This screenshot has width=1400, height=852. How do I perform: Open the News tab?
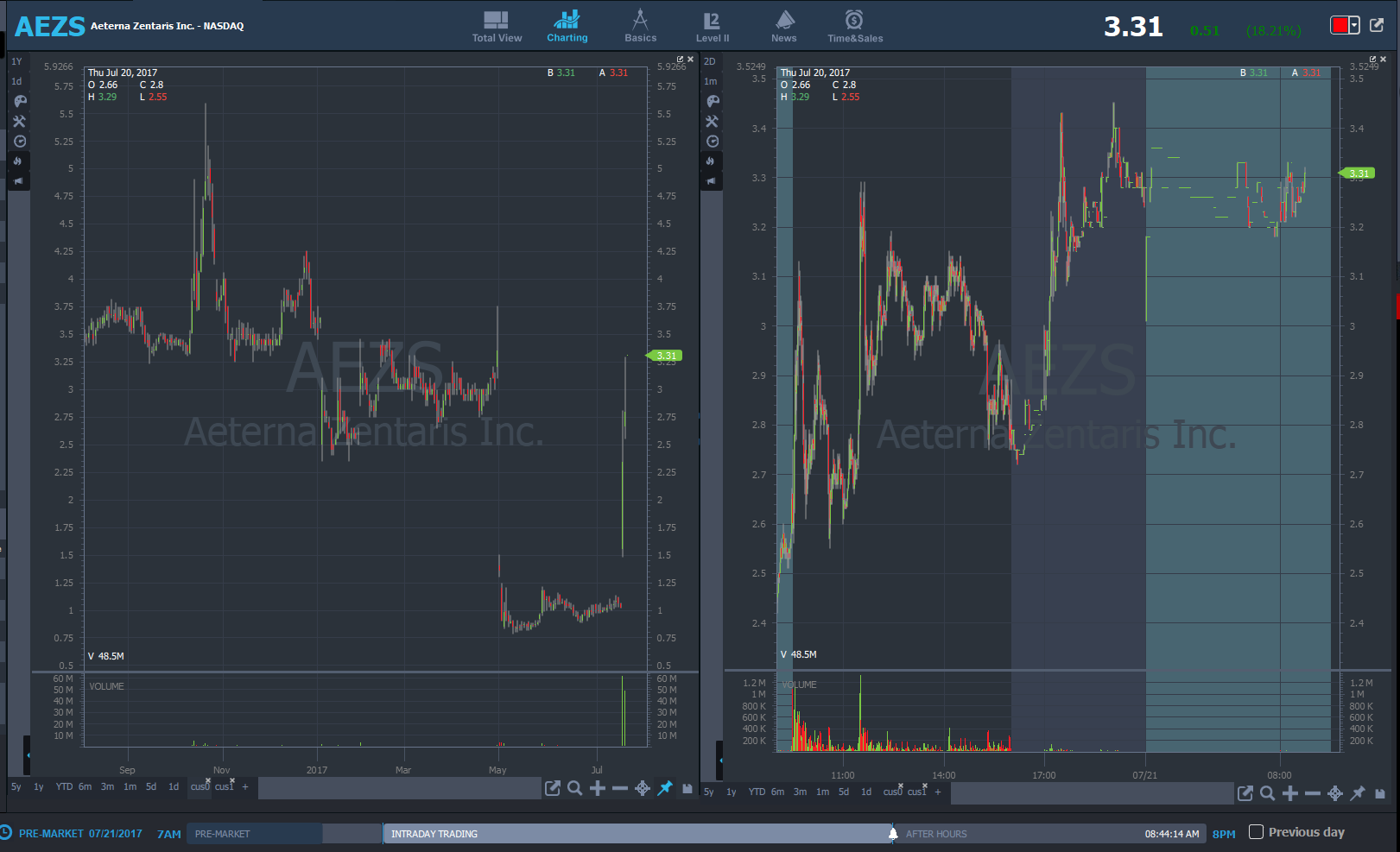click(784, 26)
